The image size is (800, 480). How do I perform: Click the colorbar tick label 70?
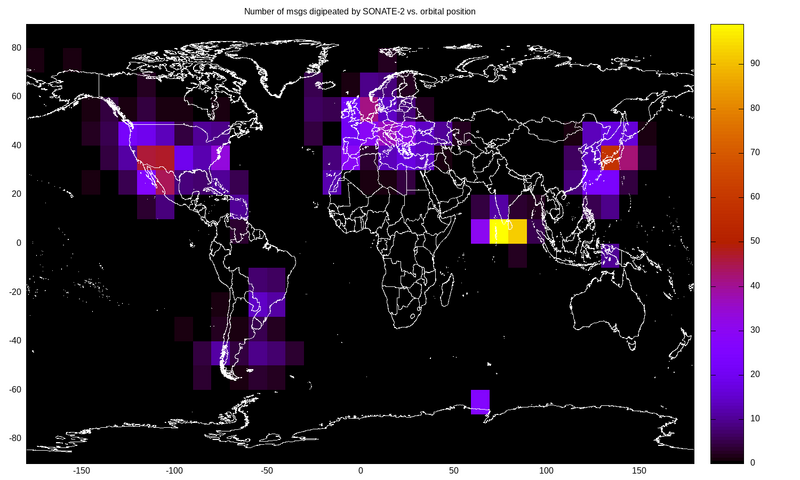[x=756, y=152]
